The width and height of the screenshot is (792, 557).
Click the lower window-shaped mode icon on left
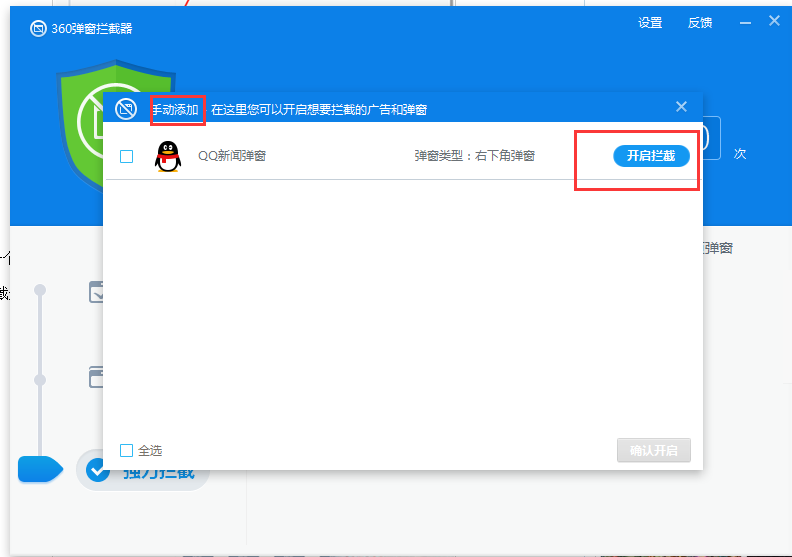[x=96, y=378]
